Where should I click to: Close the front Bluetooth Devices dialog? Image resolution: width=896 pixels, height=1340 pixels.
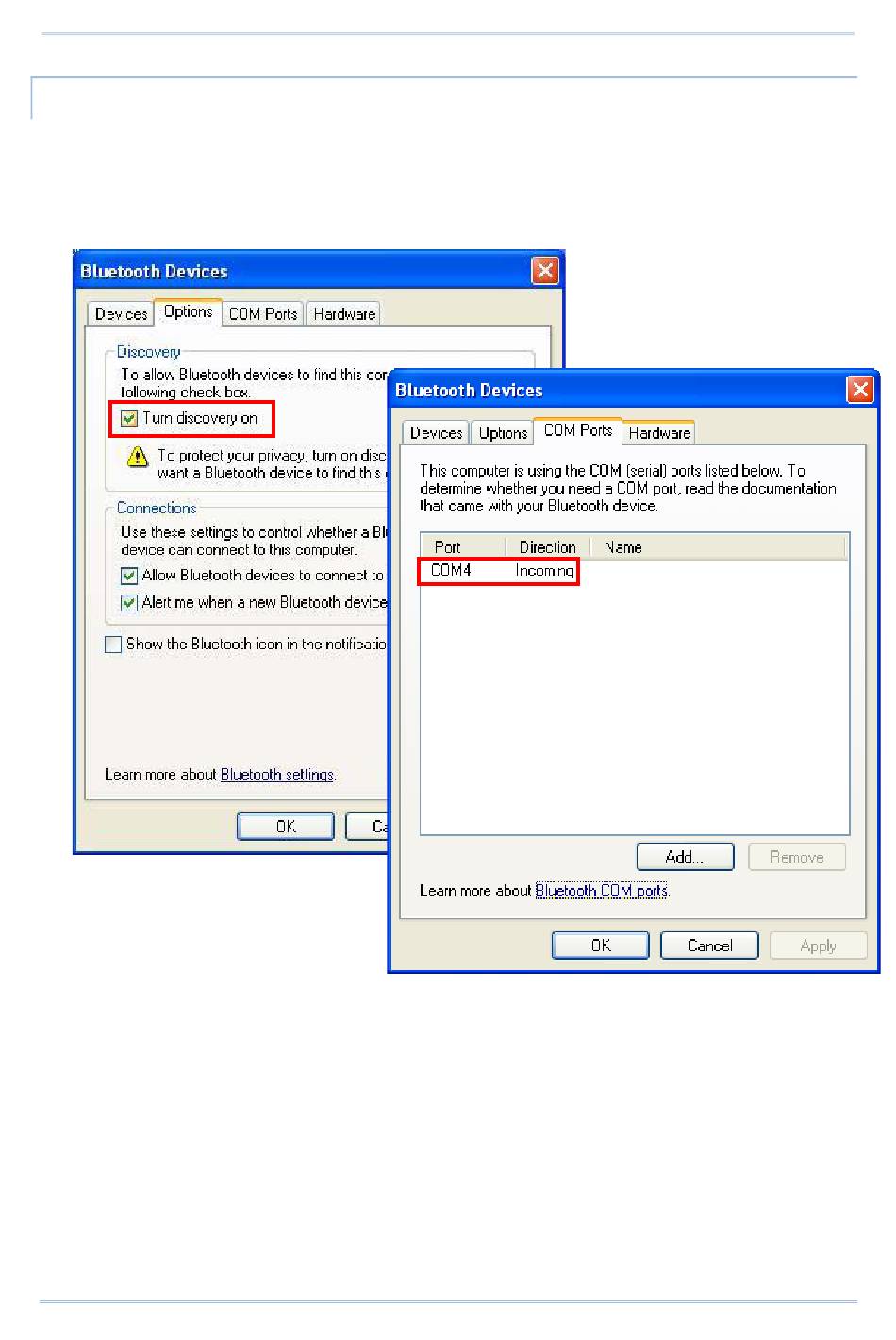[860, 390]
